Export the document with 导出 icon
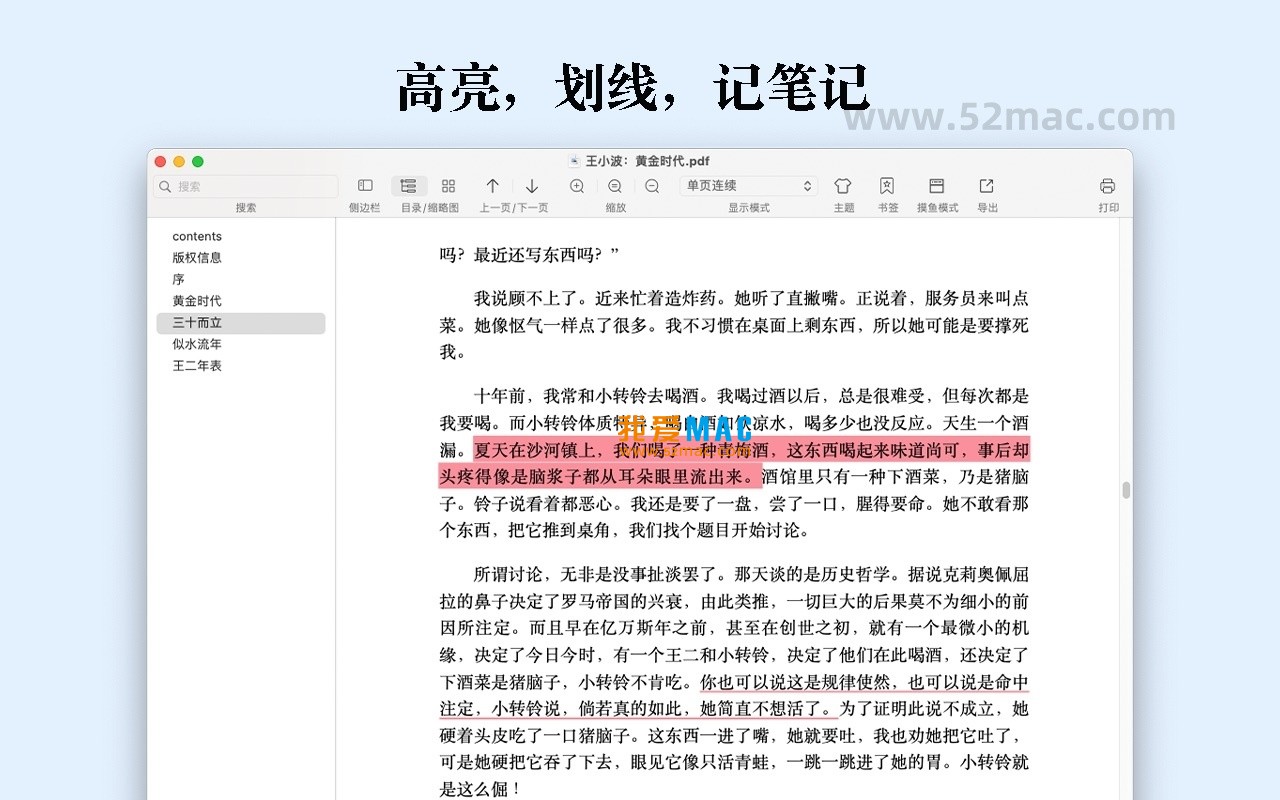The width and height of the screenshot is (1280, 800). pyautogui.click(x=987, y=186)
